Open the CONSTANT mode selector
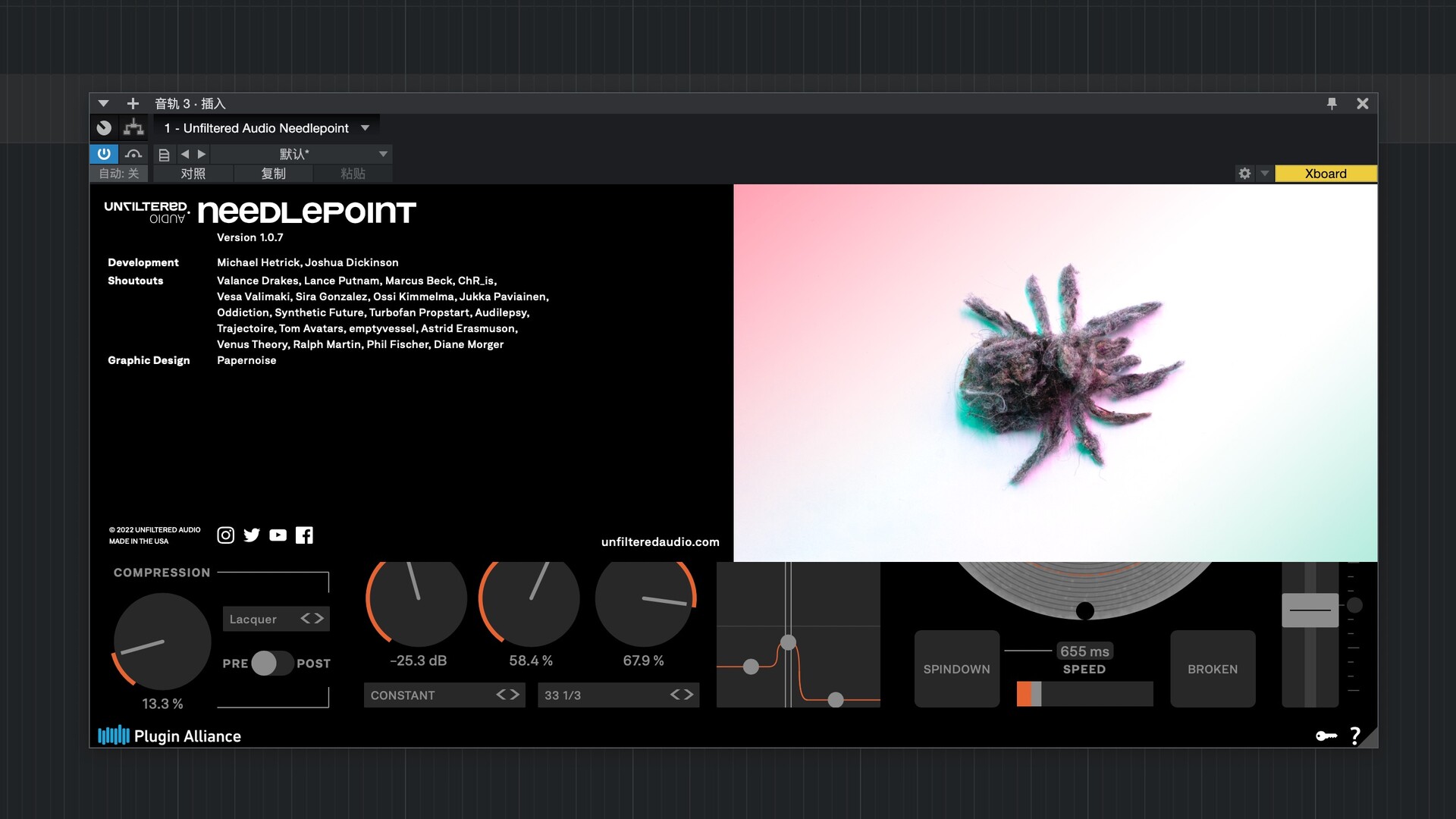 pos(444,695)
